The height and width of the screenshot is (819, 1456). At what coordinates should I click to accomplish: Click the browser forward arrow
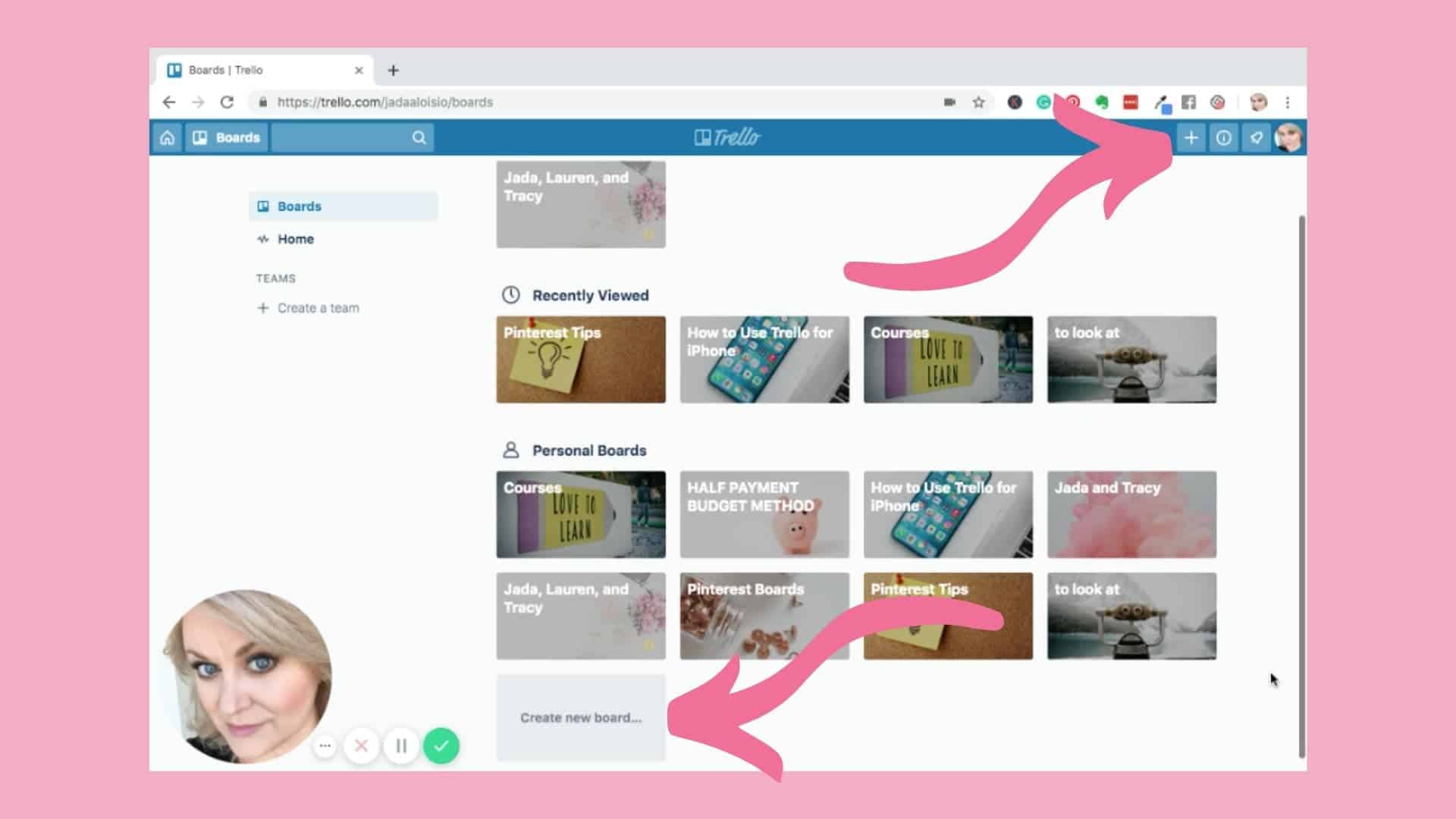coord(198,102)
